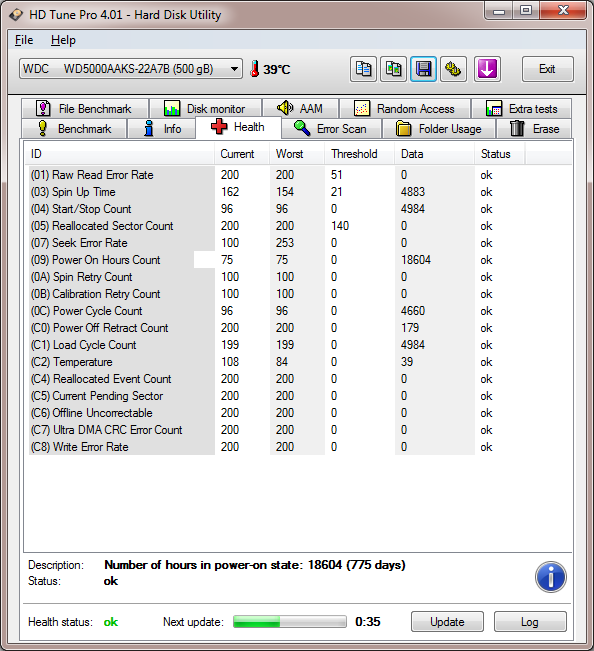Click the 4883 data value
The height and width of the screenshot is (651, 594).
point(413,192)
